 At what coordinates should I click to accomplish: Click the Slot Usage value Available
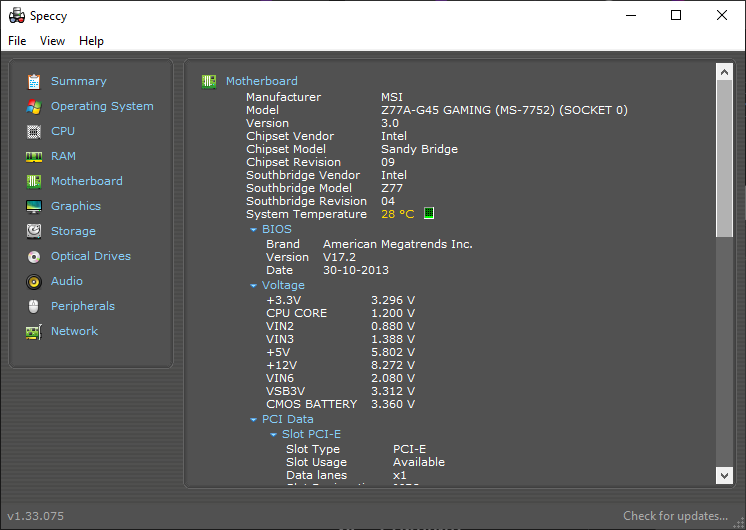[x=419, y=462]
